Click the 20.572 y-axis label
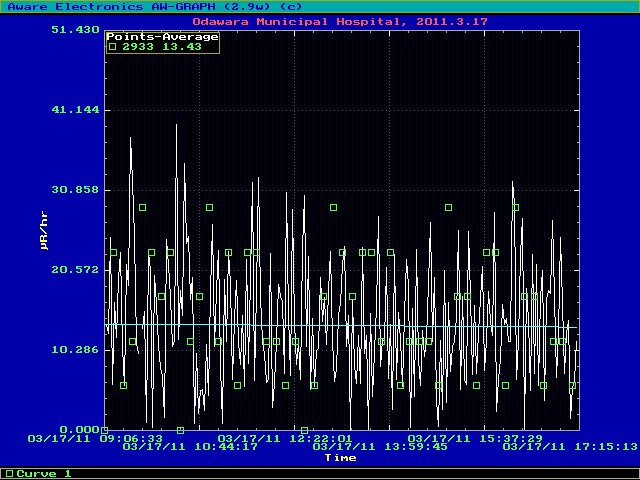640x480 pixels. pos(78,270)
